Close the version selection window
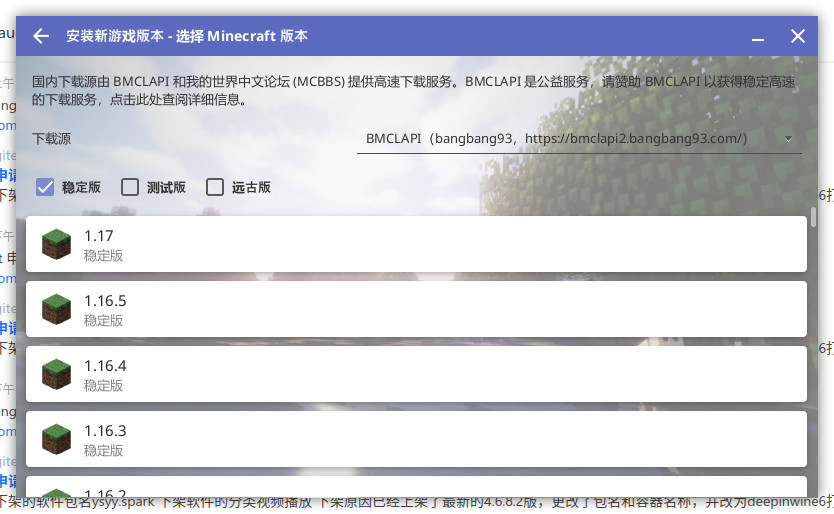 tap(798, 36)
